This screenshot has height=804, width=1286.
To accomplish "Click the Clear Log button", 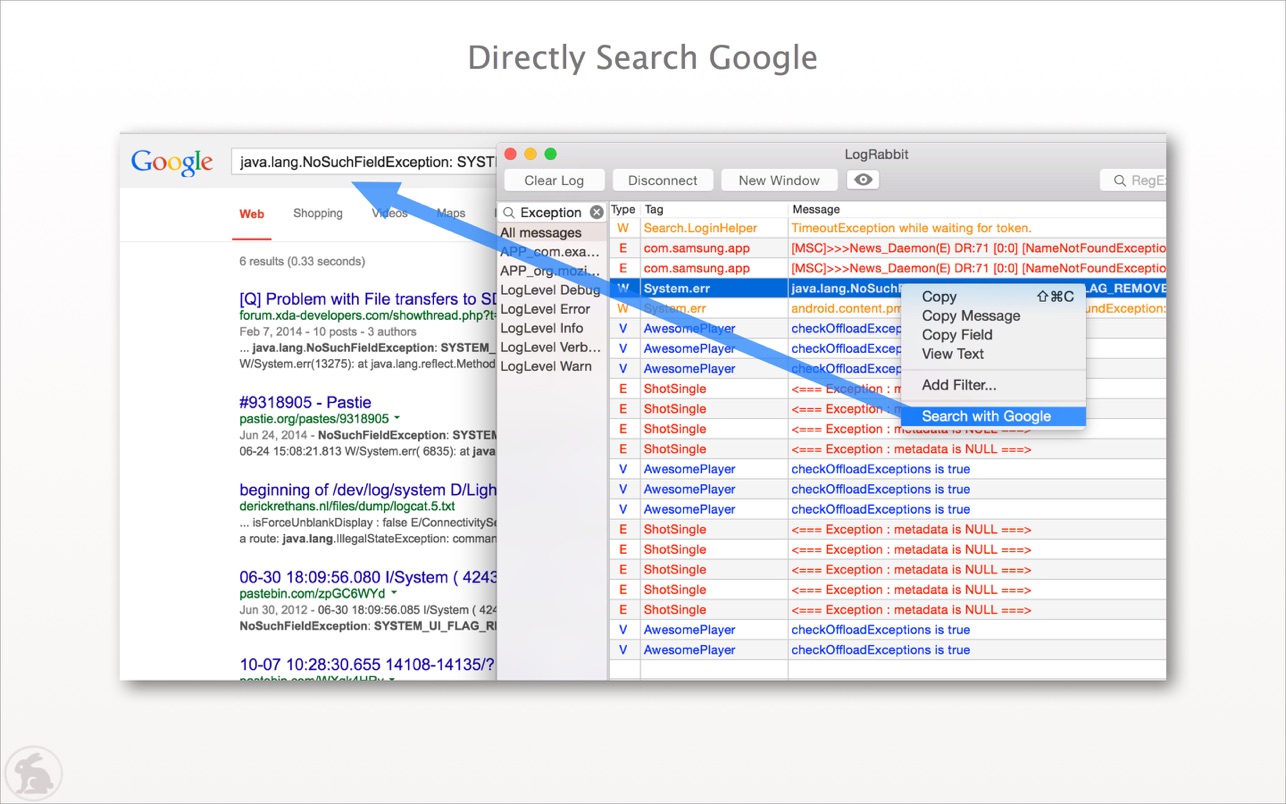I will click(554, 180).
